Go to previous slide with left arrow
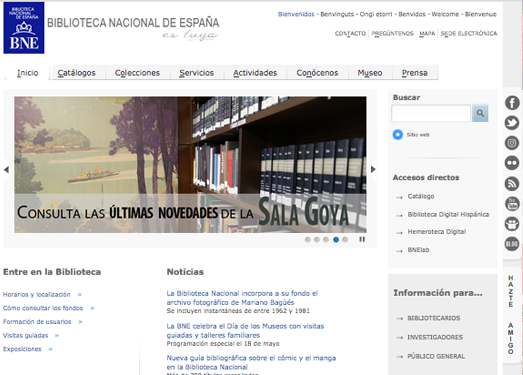Image resolution: width=523 pixels, height=375 pixels. point(6,169)
